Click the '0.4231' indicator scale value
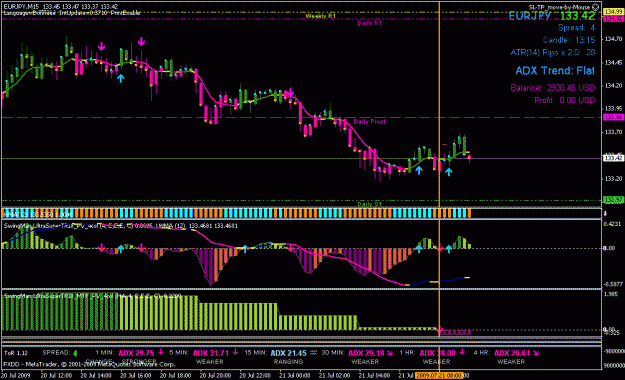The width and height of the screenshot is (625, 380). coord(613,224)
